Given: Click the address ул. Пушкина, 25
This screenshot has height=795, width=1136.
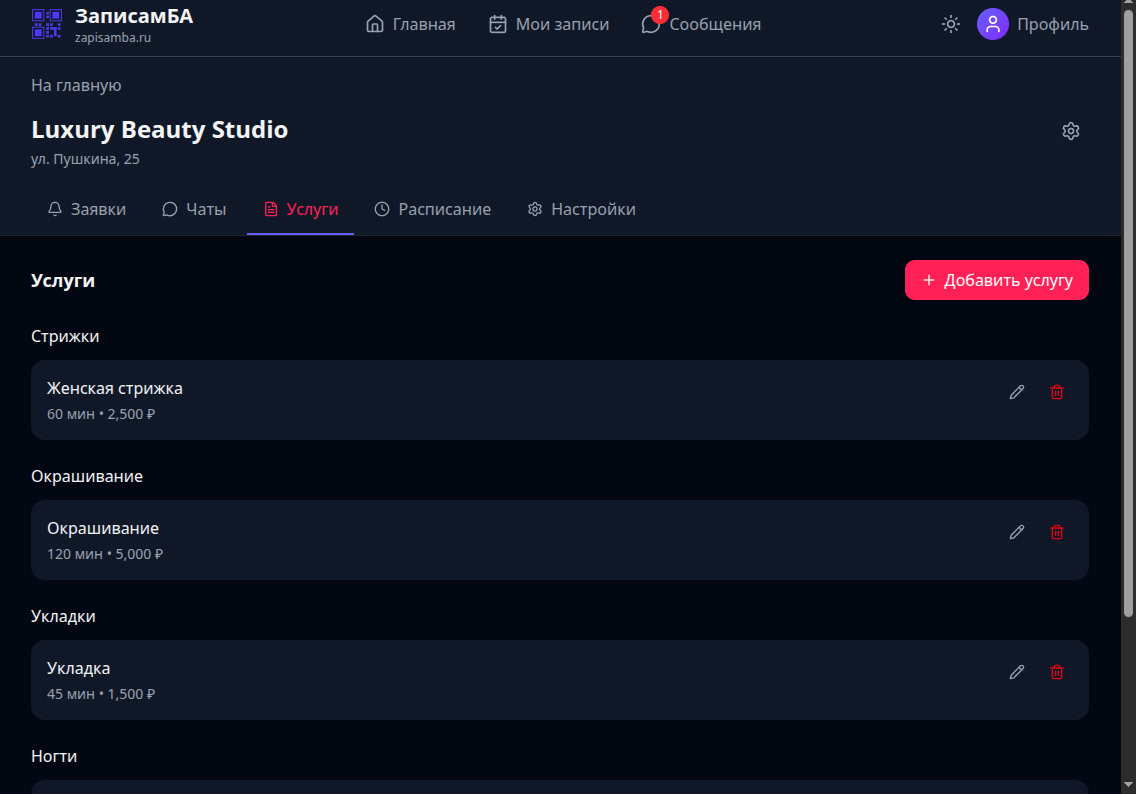Looking at the screenshot, I should [85, 159].
